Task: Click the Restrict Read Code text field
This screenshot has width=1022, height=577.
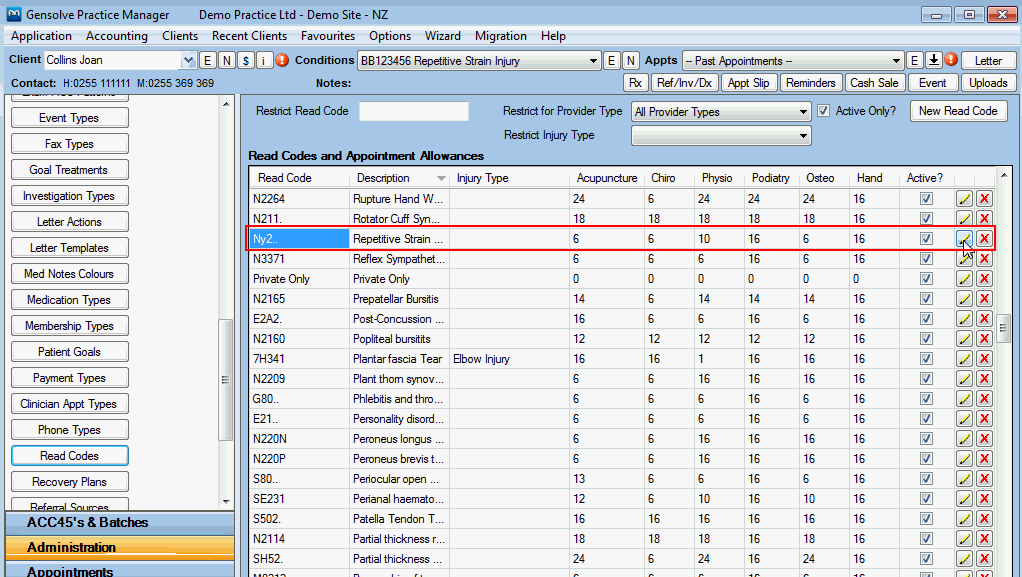Action: tap(413, 111)
